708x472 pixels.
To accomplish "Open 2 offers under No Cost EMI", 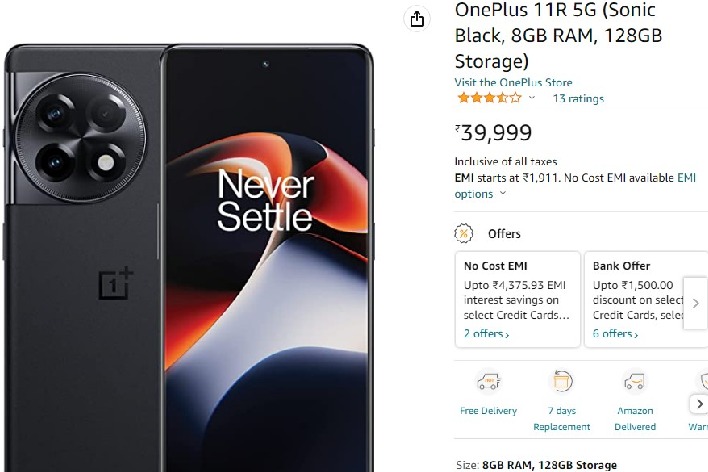I will point(486,334).
